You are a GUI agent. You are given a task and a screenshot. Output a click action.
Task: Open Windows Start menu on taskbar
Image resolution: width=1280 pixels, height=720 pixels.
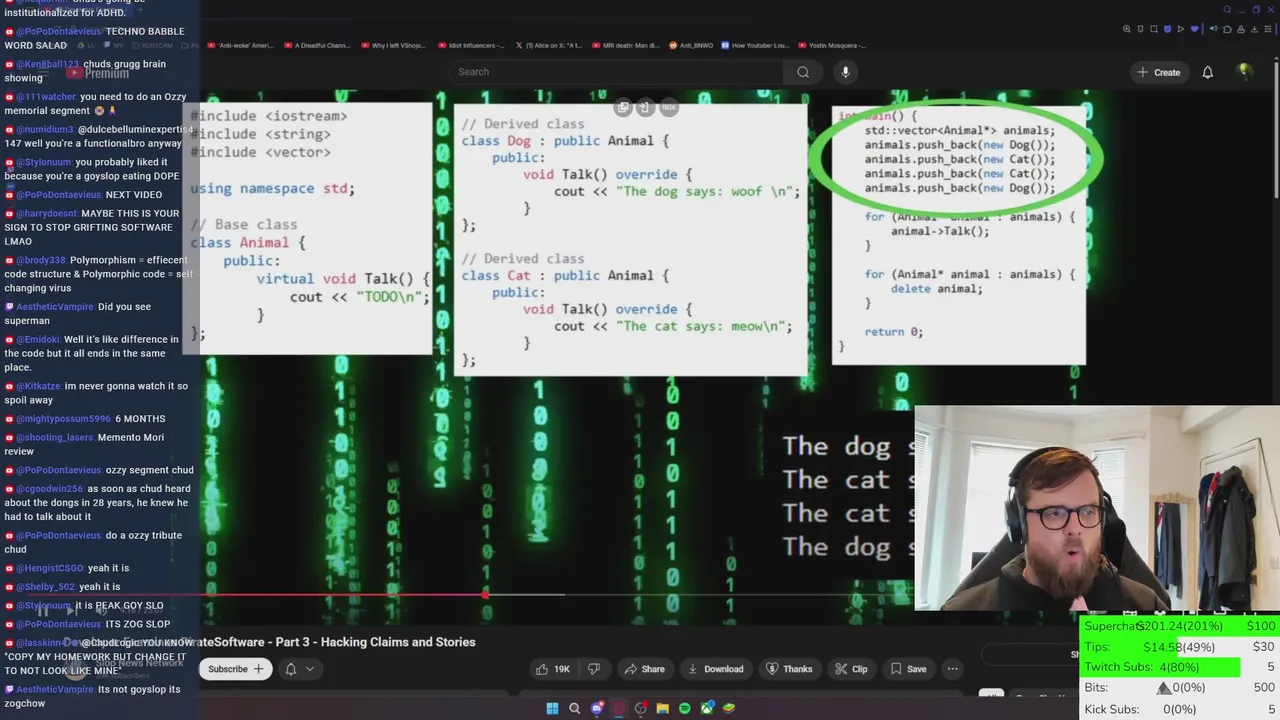pyautogui.click(x=552, y=708)
